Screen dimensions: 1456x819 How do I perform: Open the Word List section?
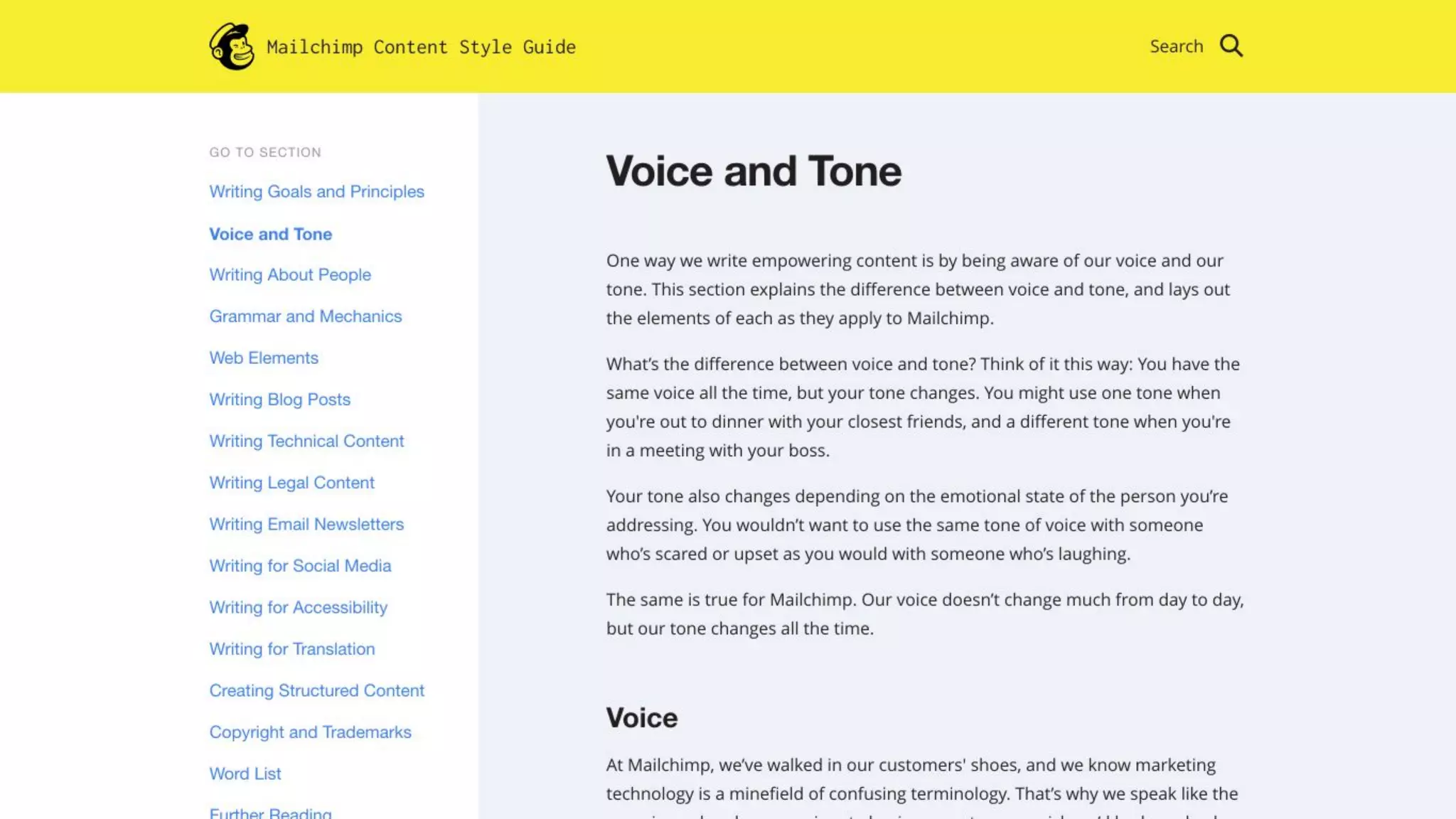[x=245, y=774]
